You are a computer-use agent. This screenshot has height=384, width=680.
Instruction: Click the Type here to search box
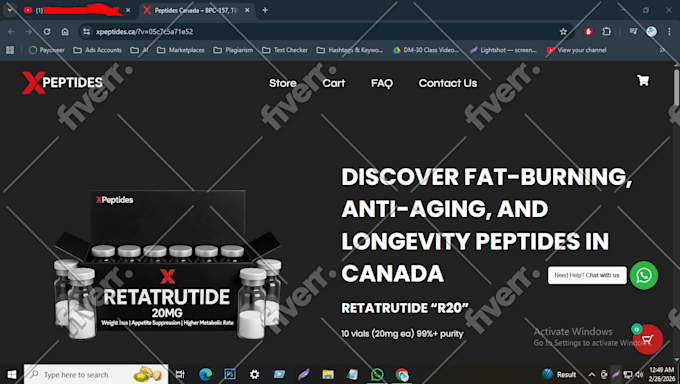click(x=96, y=374)
